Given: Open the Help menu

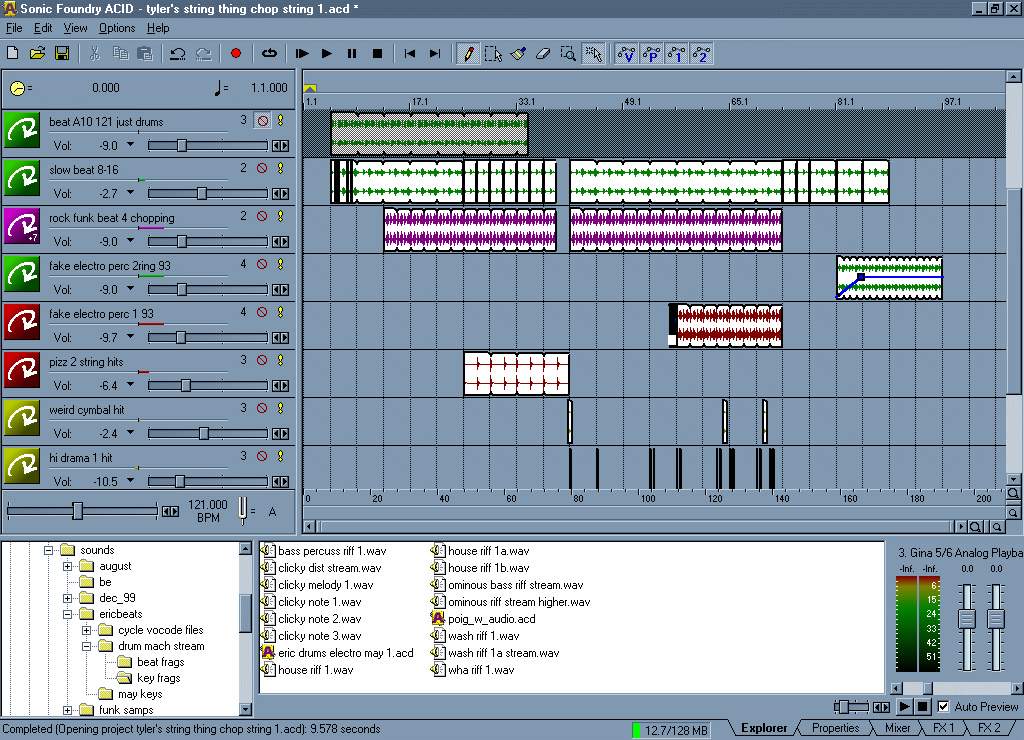Looking at the screenshot, I should click(158, 28).
